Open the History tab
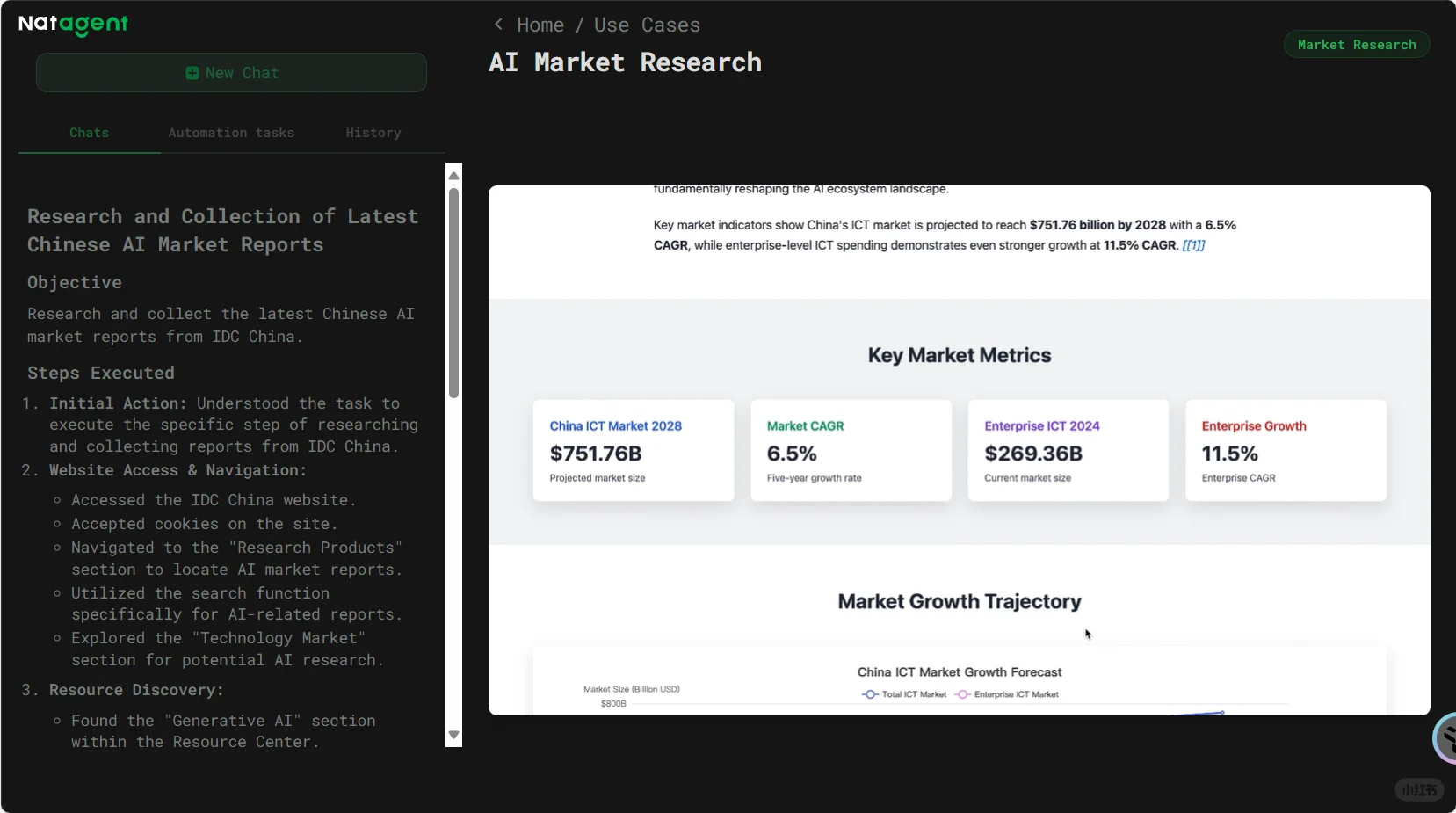 pos(373,133)
